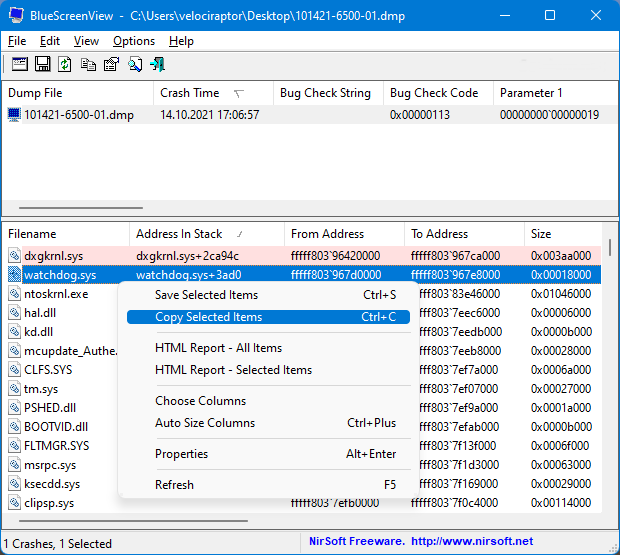Click the Advanced Options toolbar icon
The height and width of the screenshot is (555, 620).
18,64
